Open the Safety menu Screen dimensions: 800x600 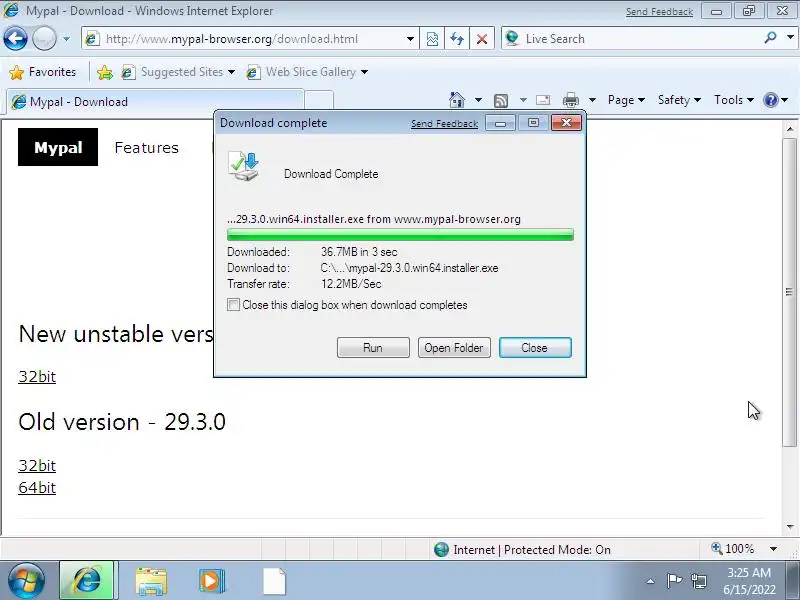tap(679, 100)
